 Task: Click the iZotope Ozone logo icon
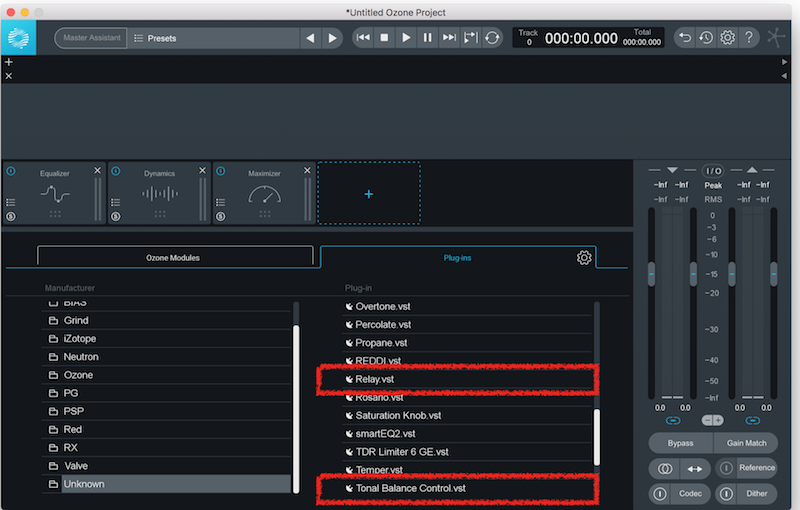tap(18, 38)
